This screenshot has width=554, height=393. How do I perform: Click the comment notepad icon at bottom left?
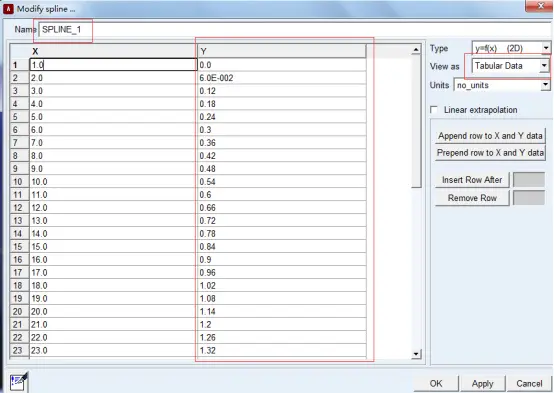click(18, 381)
